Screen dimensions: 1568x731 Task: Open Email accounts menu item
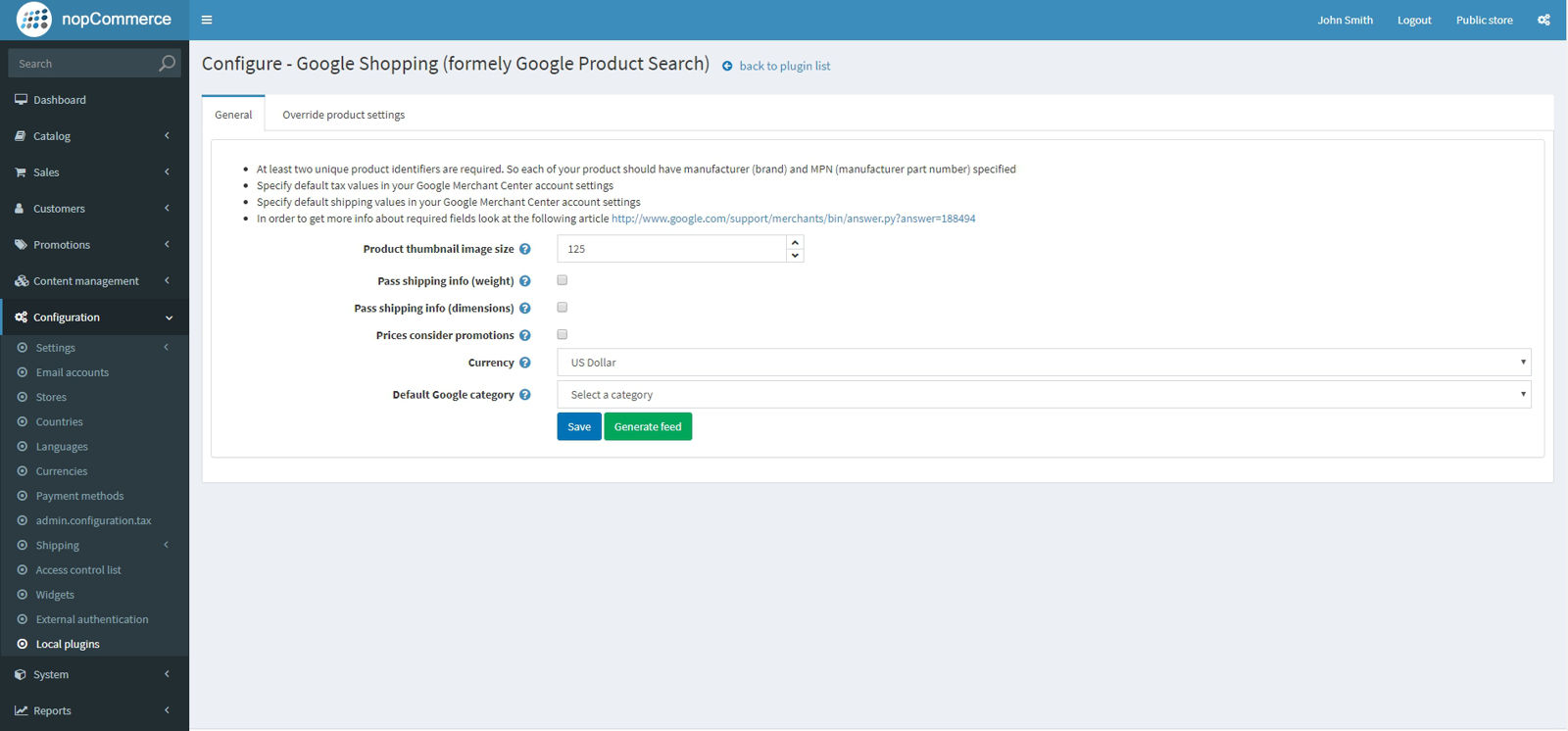point(73,373)
